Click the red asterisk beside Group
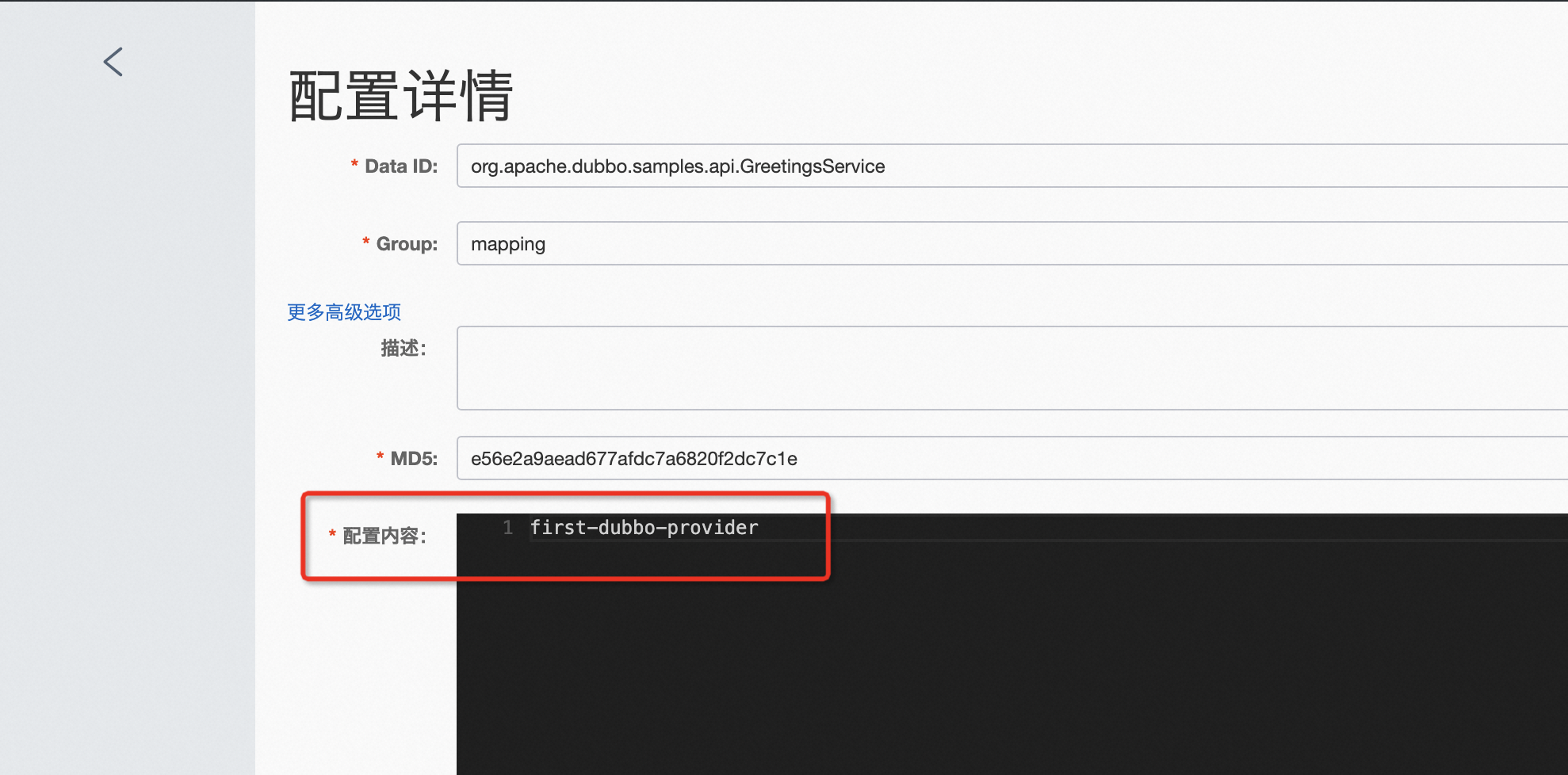 [x=365, y=242]
